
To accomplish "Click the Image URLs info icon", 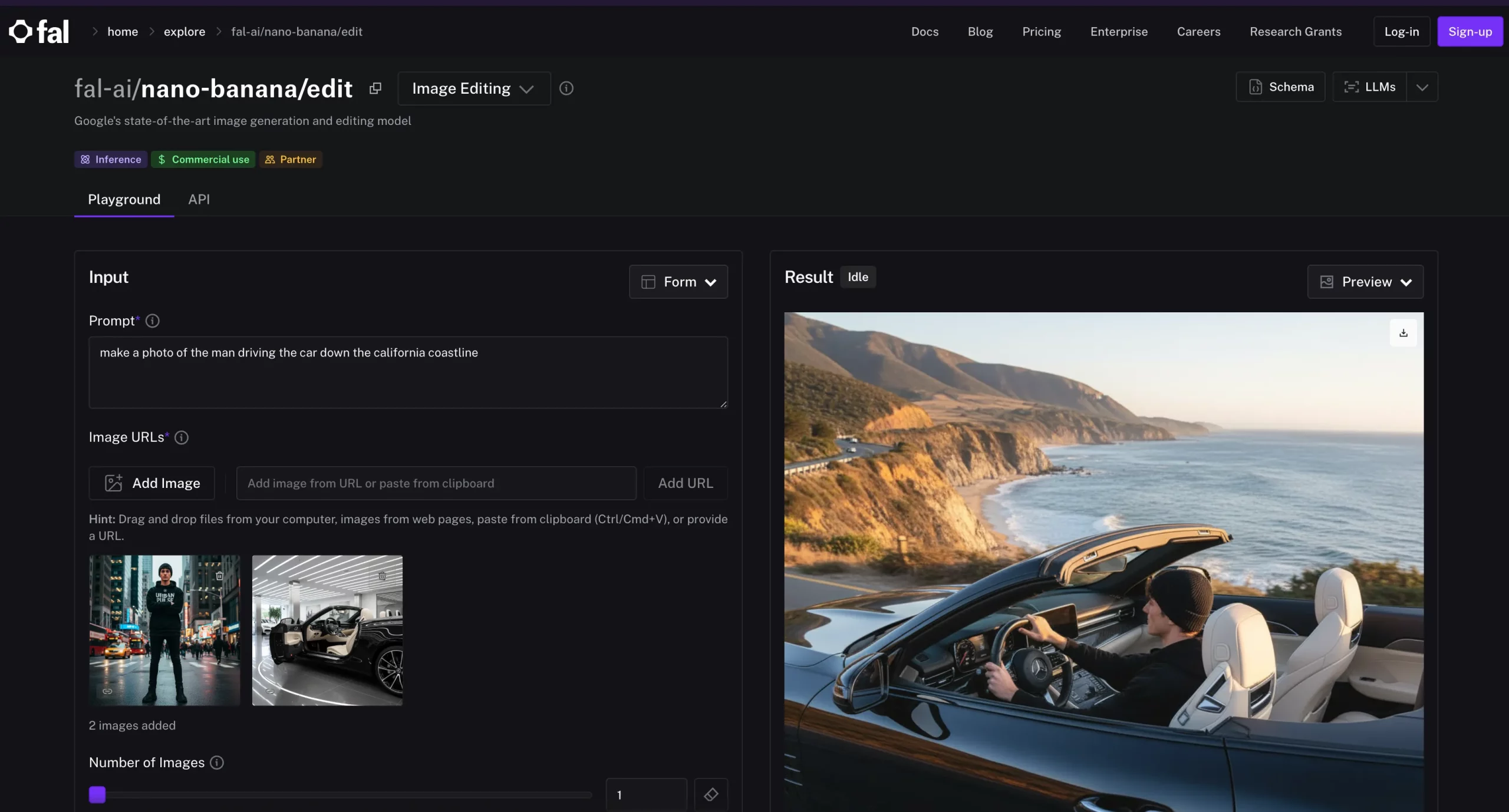I will (182, 437).
